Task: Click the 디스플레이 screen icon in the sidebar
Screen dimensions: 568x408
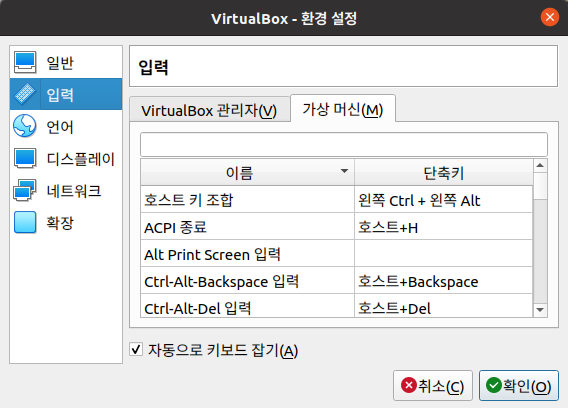Action: tap(25, 158)
